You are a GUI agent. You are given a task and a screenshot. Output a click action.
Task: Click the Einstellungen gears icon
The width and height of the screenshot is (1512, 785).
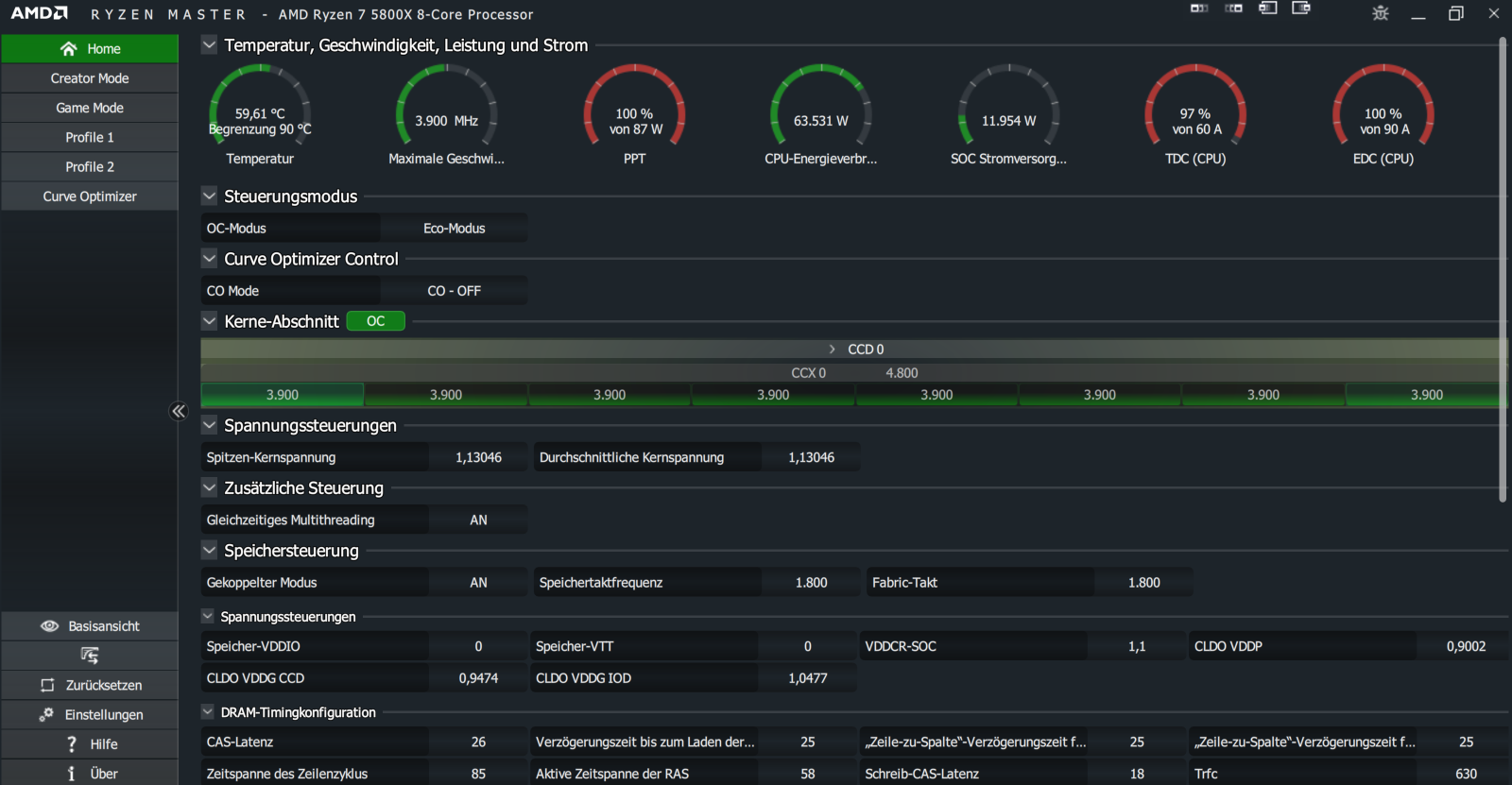(46, 714)
